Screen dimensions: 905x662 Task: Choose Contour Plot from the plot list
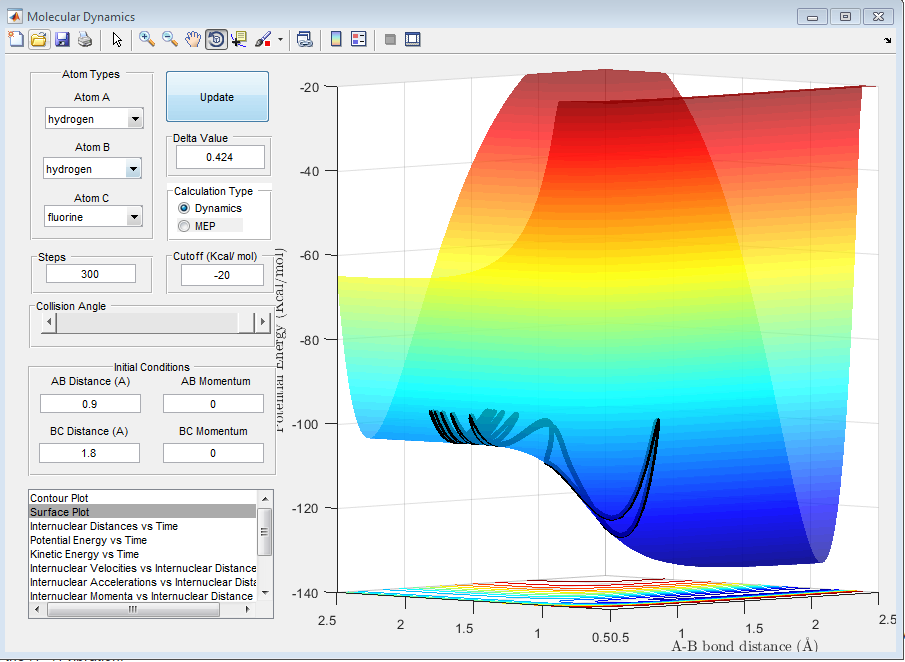tap(59, 498)
